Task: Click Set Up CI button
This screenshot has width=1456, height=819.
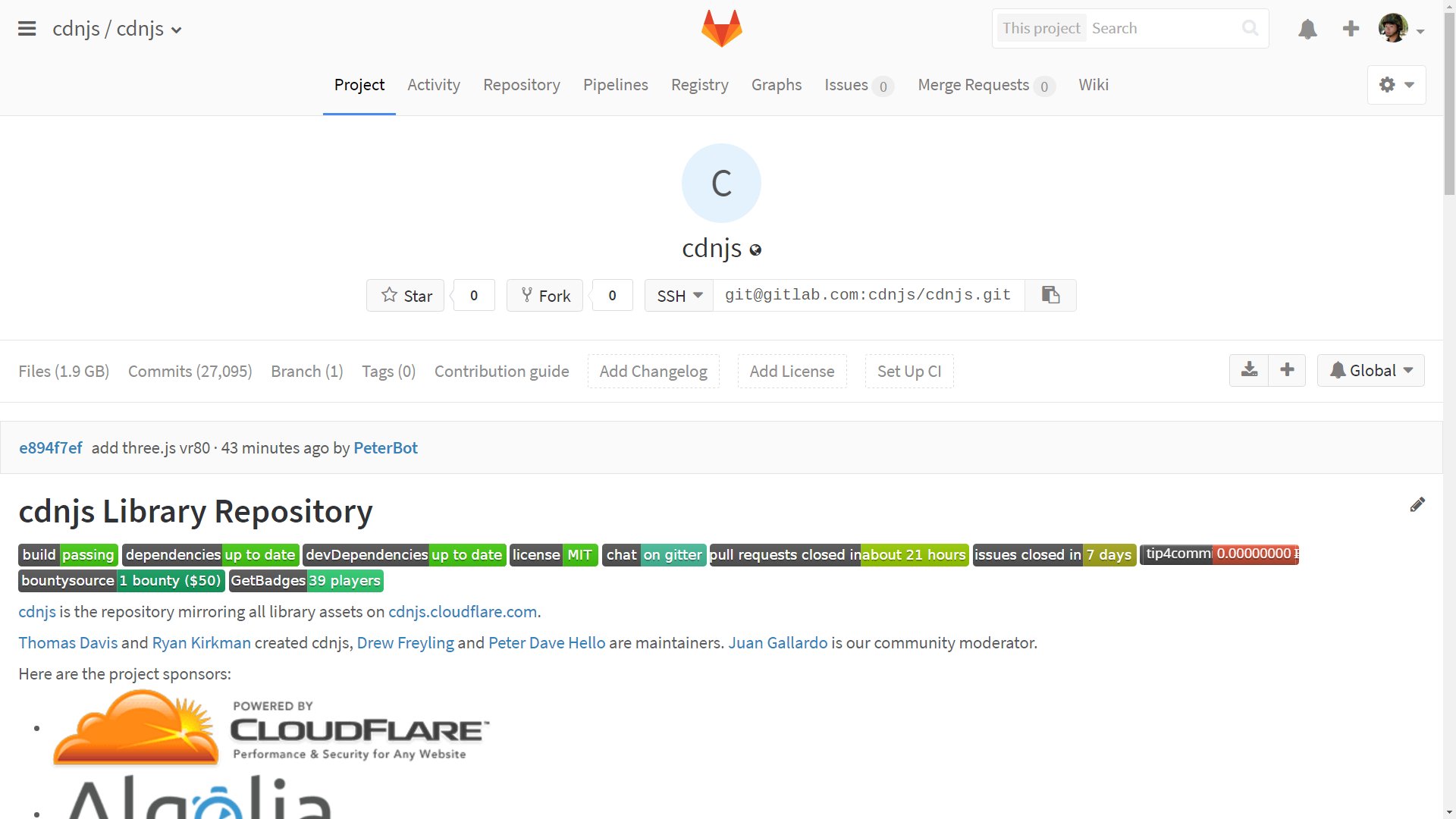Action: pyautogui.click(x=909, y=371)
